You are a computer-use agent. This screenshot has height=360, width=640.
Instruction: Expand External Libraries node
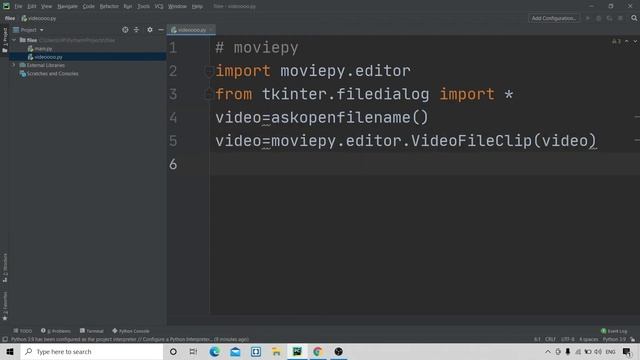click(14, 65)
